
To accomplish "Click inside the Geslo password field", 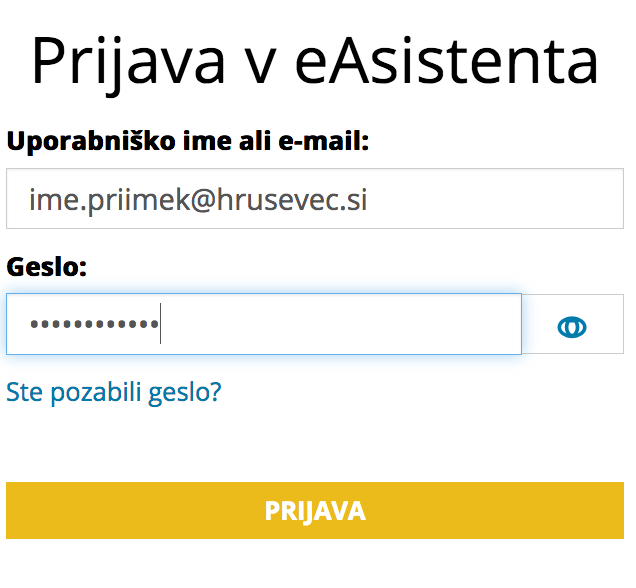I will pyautogui.click(x=264, y=324).
